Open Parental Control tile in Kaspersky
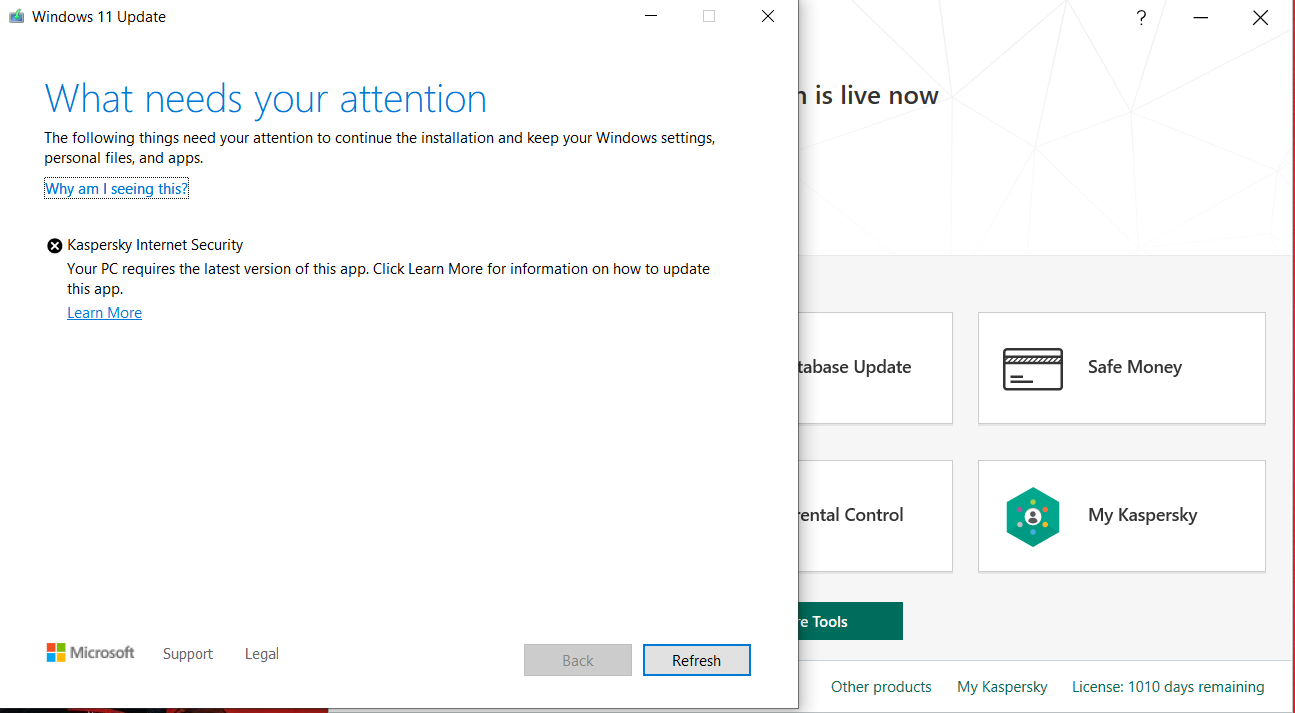 tap(875, 516)
